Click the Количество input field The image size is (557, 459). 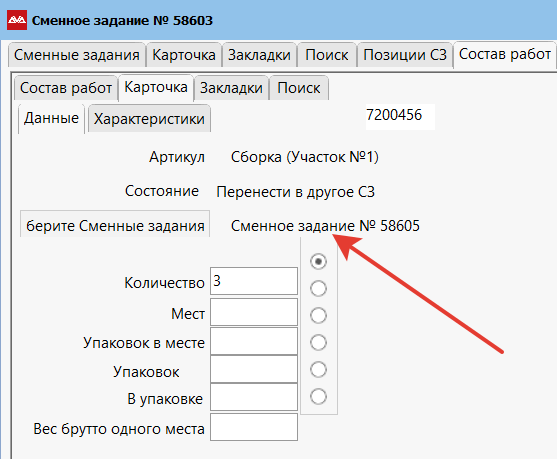254,281
